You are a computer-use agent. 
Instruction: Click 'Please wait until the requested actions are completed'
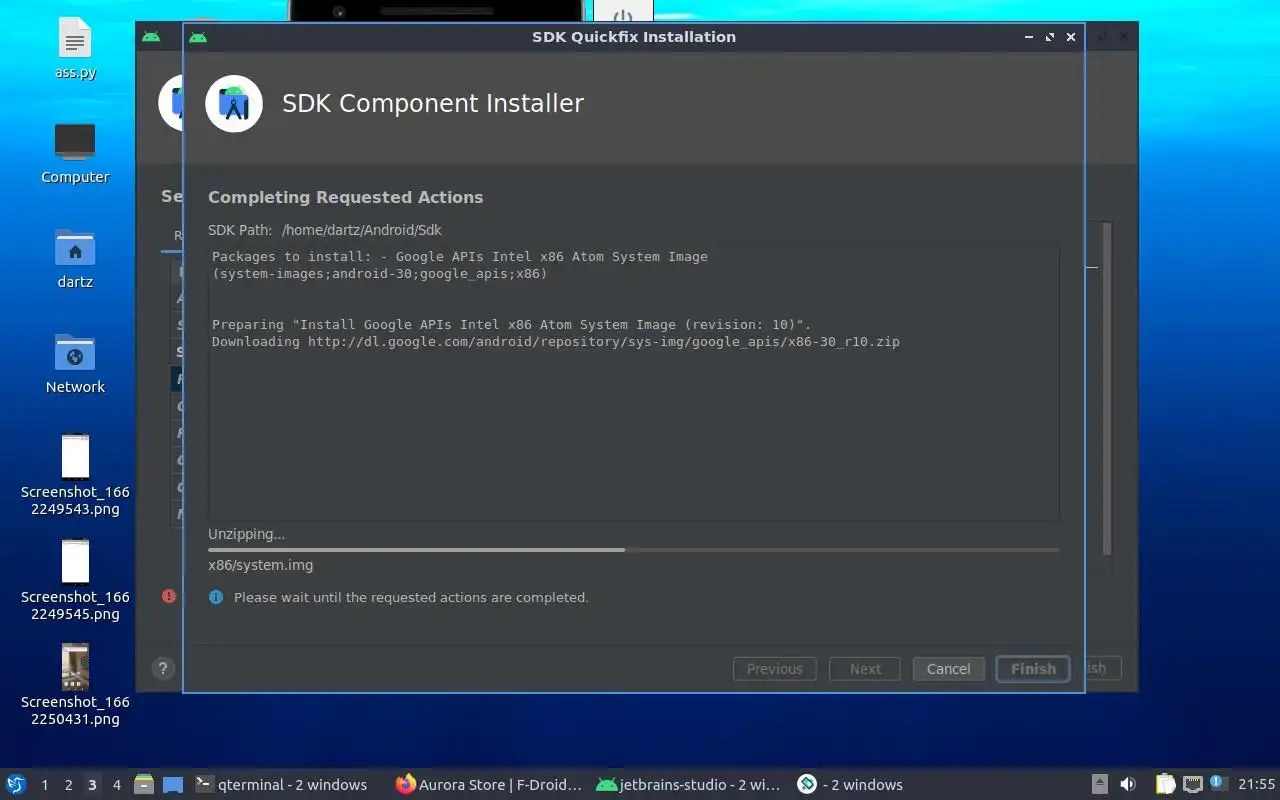[x=411, y=597]
